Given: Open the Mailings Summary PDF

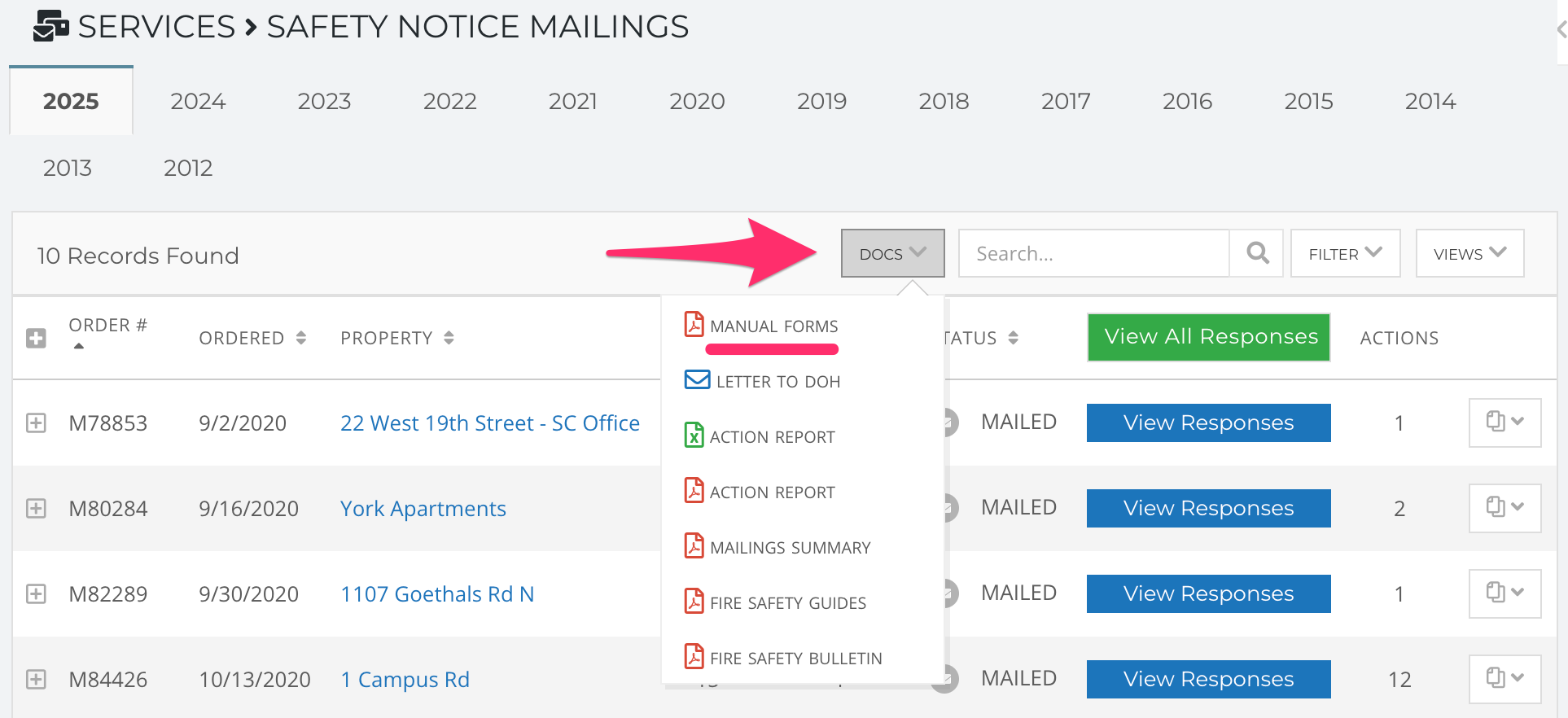Looking at the screenshot, I should point(777,547).
